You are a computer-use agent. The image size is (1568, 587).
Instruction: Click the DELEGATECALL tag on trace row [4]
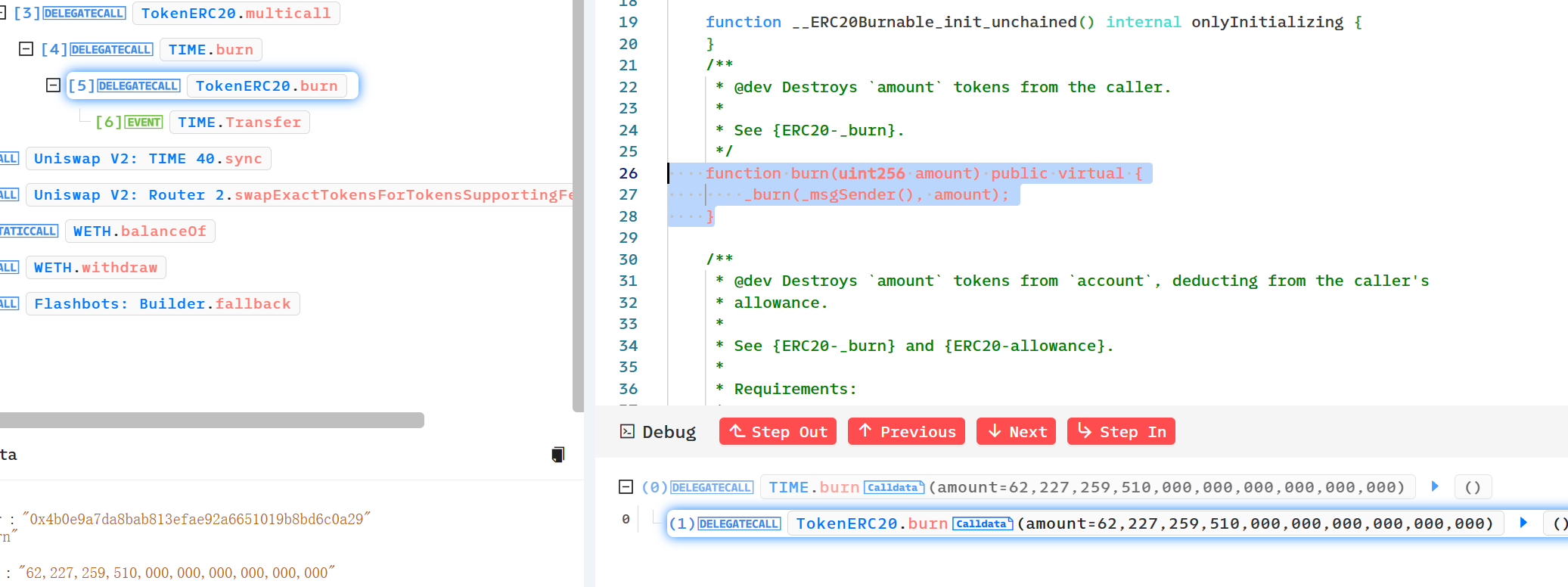pos(112,50)
